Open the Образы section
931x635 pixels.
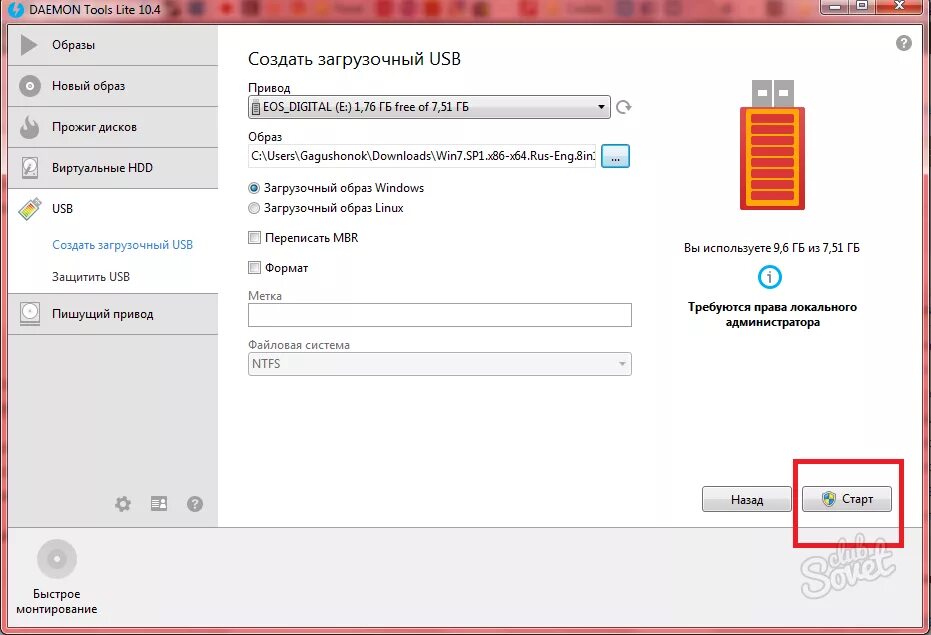click(113, 45)
